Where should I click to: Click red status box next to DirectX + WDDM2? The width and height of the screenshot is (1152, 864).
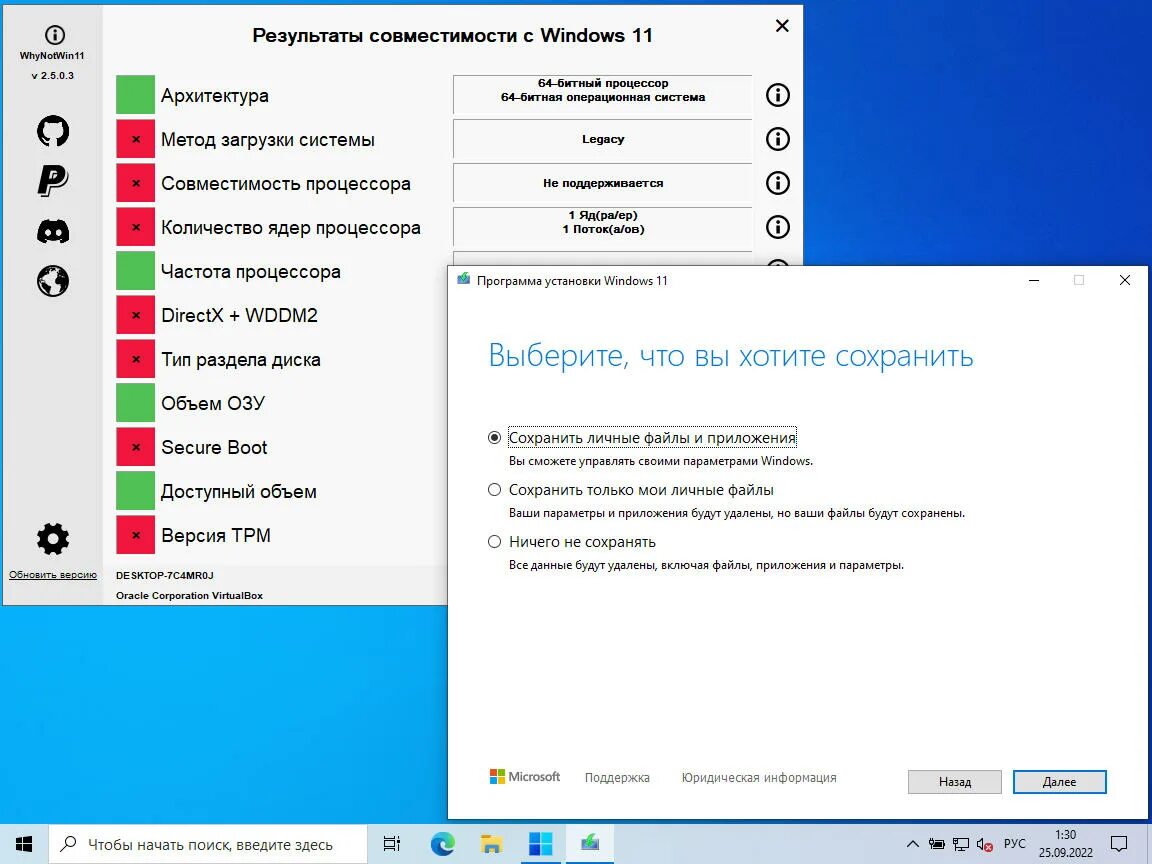click(x=135, y=315)
